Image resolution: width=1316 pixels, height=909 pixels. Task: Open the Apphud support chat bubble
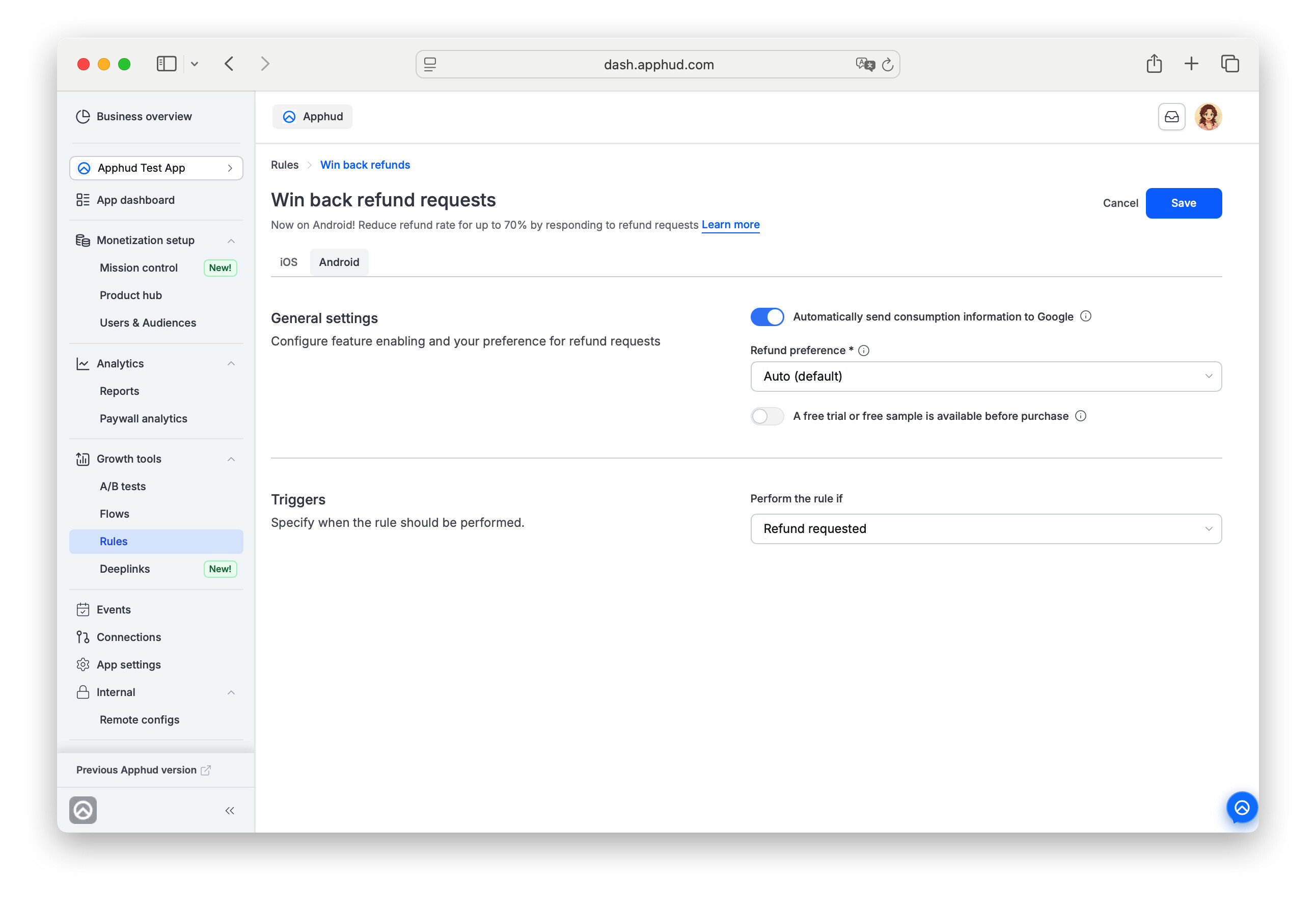tap(1242, 808)
